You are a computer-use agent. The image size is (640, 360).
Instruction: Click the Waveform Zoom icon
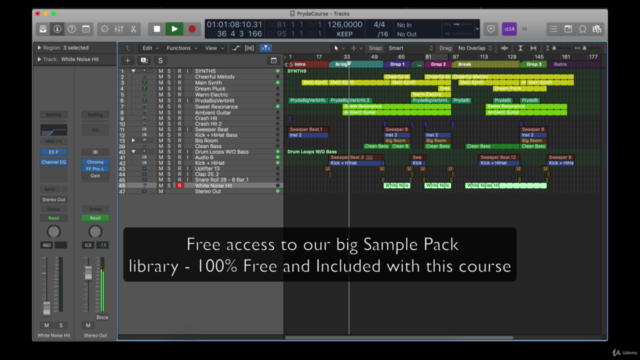pos(504,48)
